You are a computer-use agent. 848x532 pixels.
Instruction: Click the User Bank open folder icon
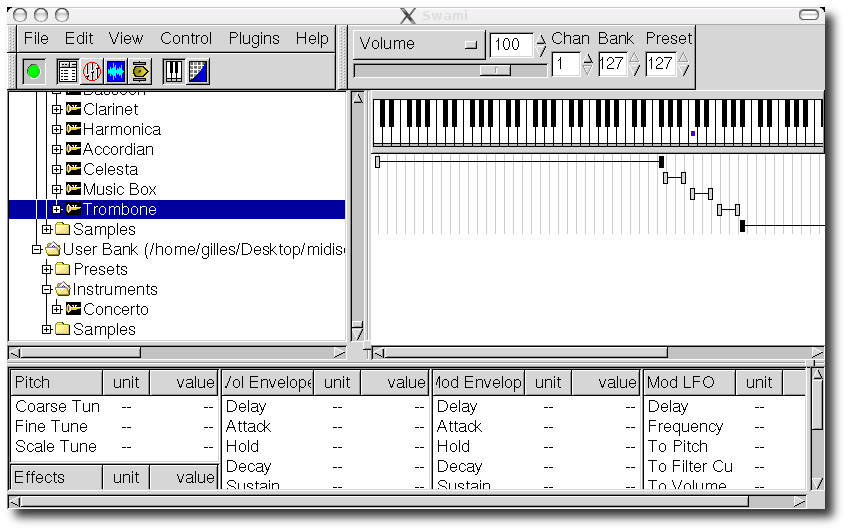pos(53,249)
